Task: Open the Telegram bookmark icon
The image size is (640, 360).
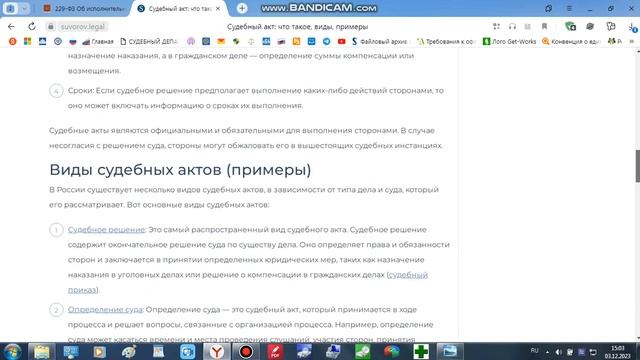Action: tap(327, 41)
